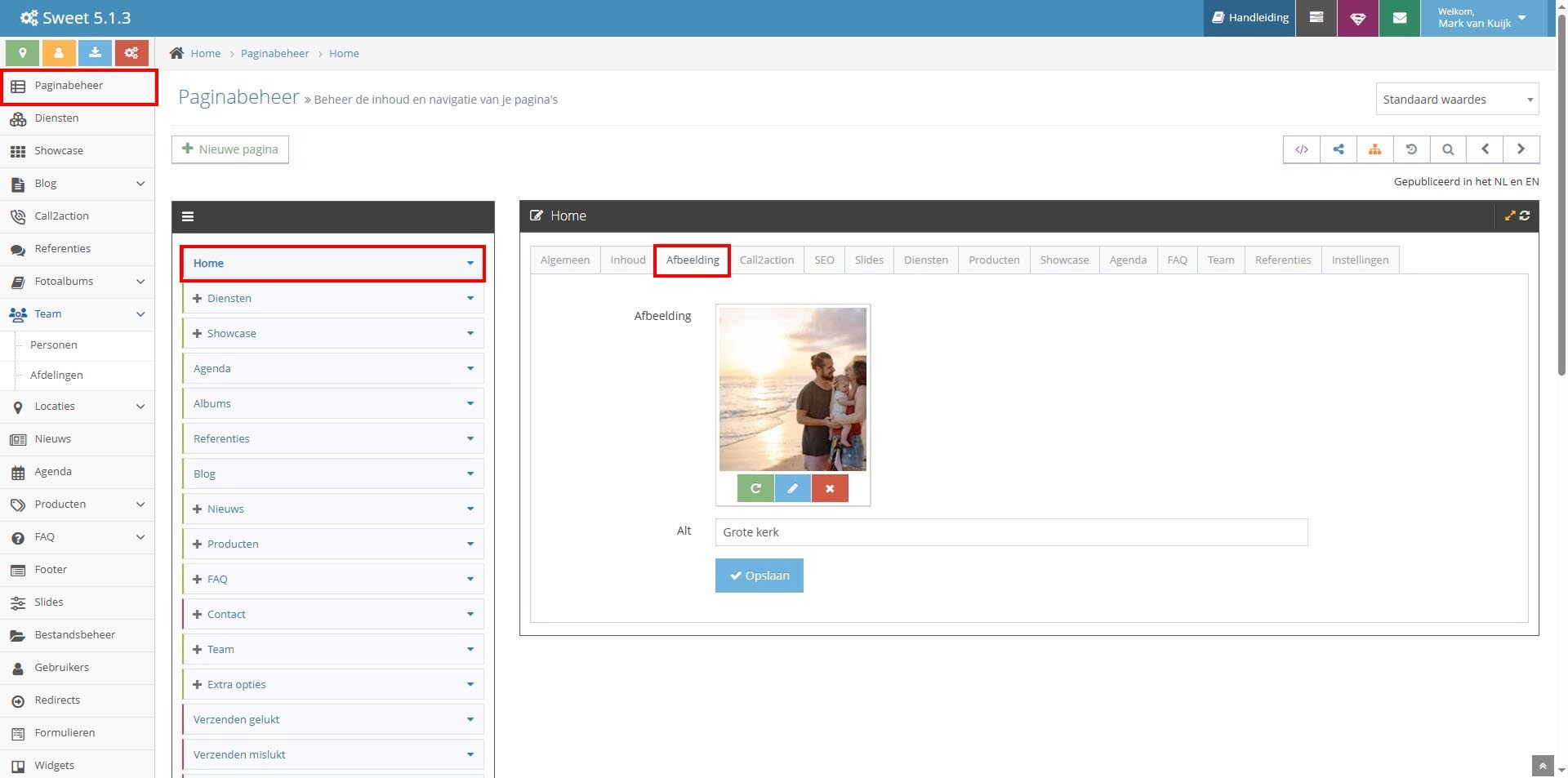
Task: Click the orange user shortcut button
Action: 59,53
